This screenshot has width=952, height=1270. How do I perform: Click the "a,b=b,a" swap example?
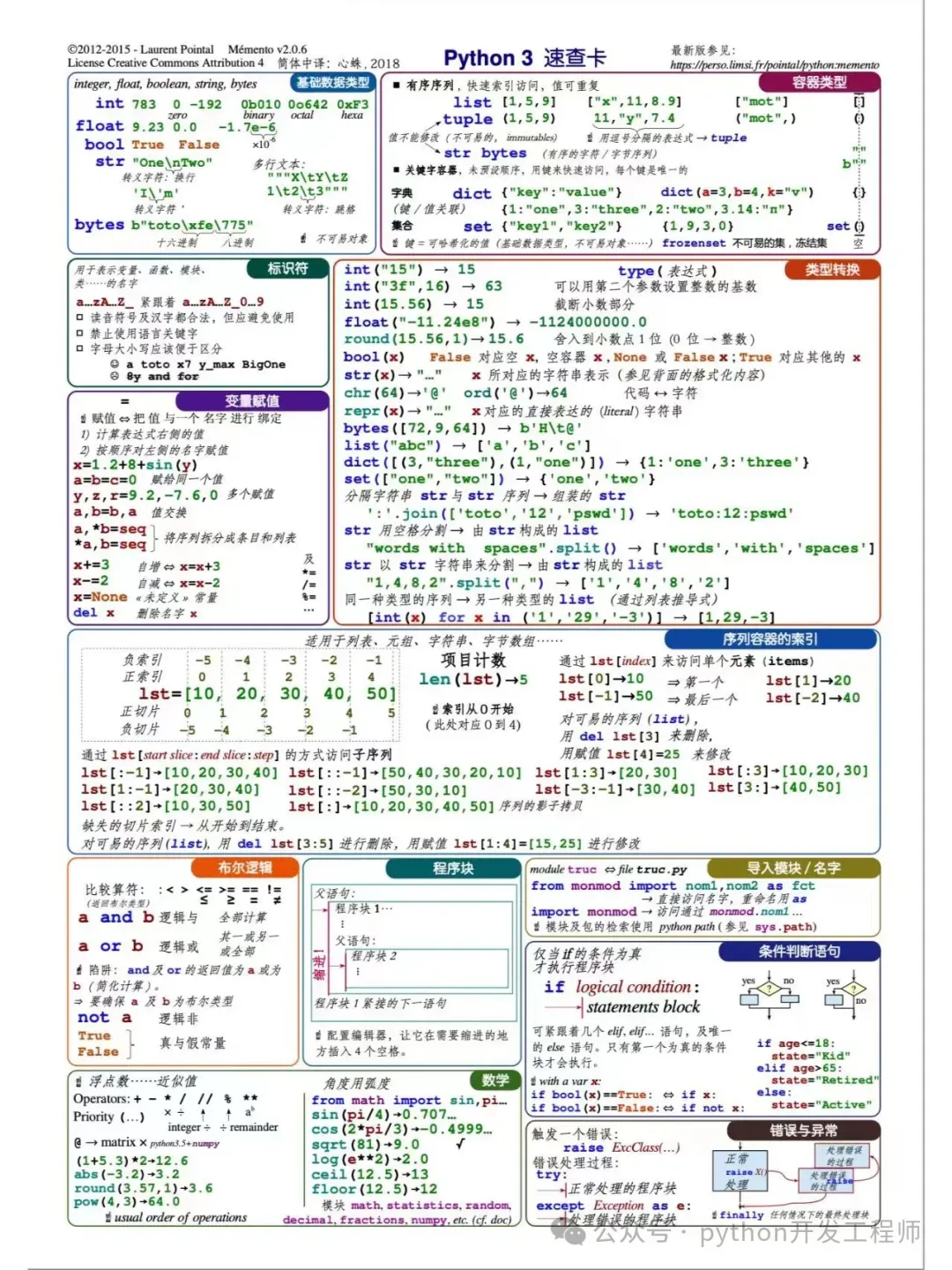coord(105,512)
